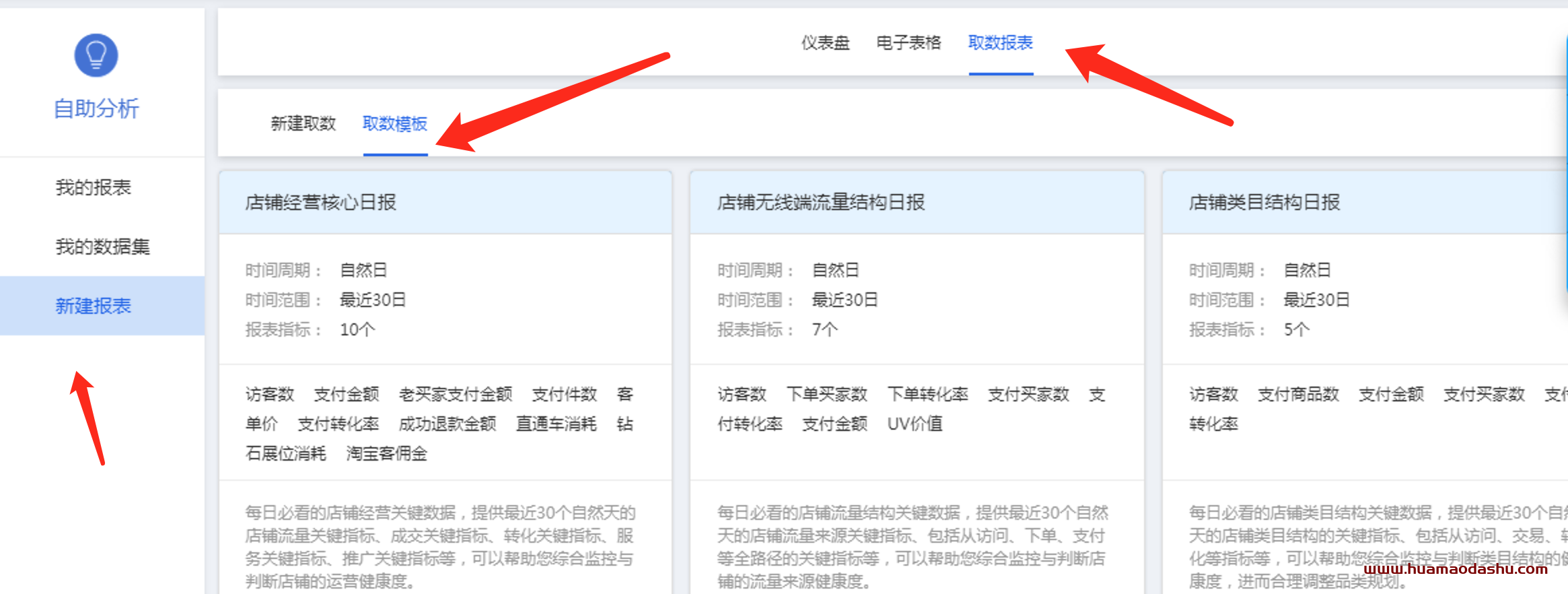Open the 店铺无线端流量结构日报 template header
The image size is (1568, 594).
click(x=820, y=202)
